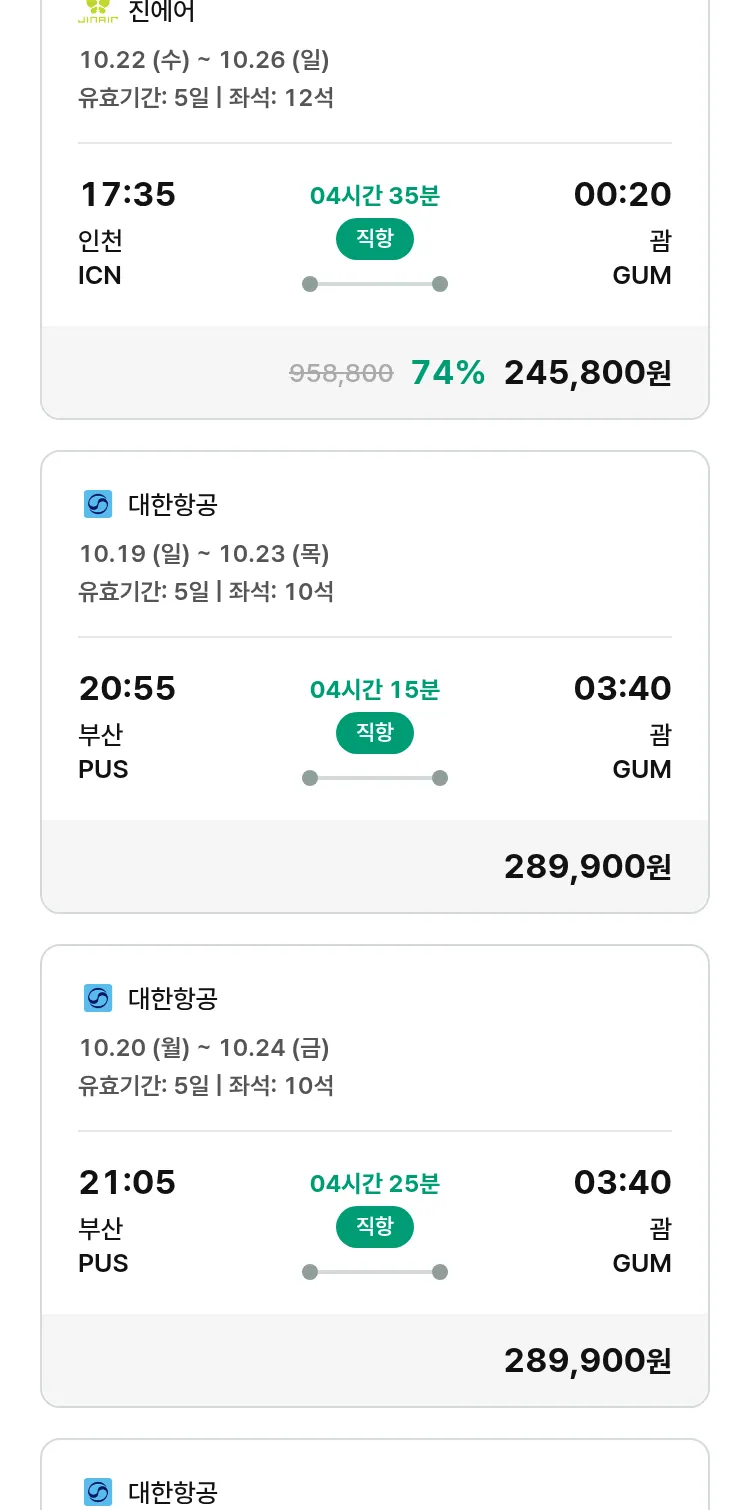This screenshot has width=750, height=1510.
Task: Tap 직항 badge on the 20:55 Busan flight
Action: [x=375, y=733]
